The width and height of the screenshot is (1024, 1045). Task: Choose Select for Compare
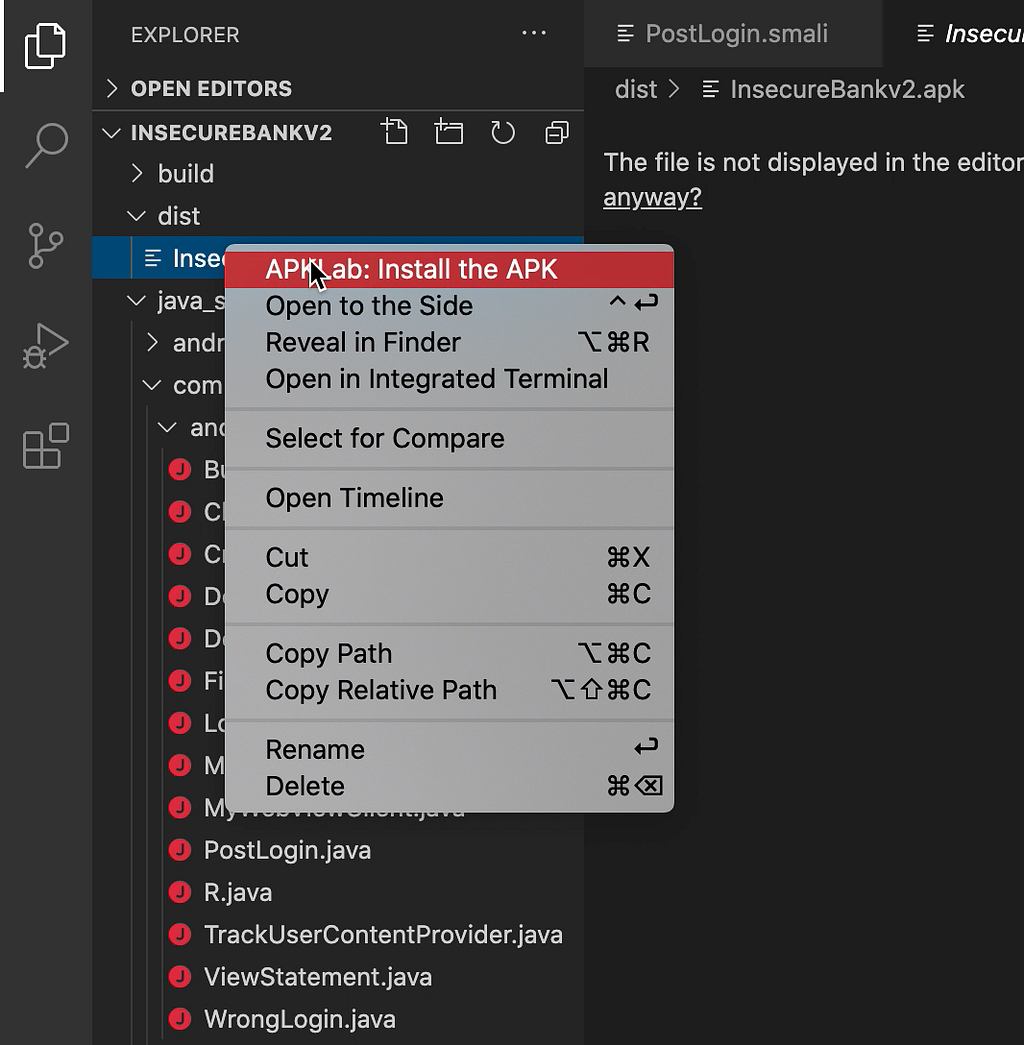[x=449, y=439]
